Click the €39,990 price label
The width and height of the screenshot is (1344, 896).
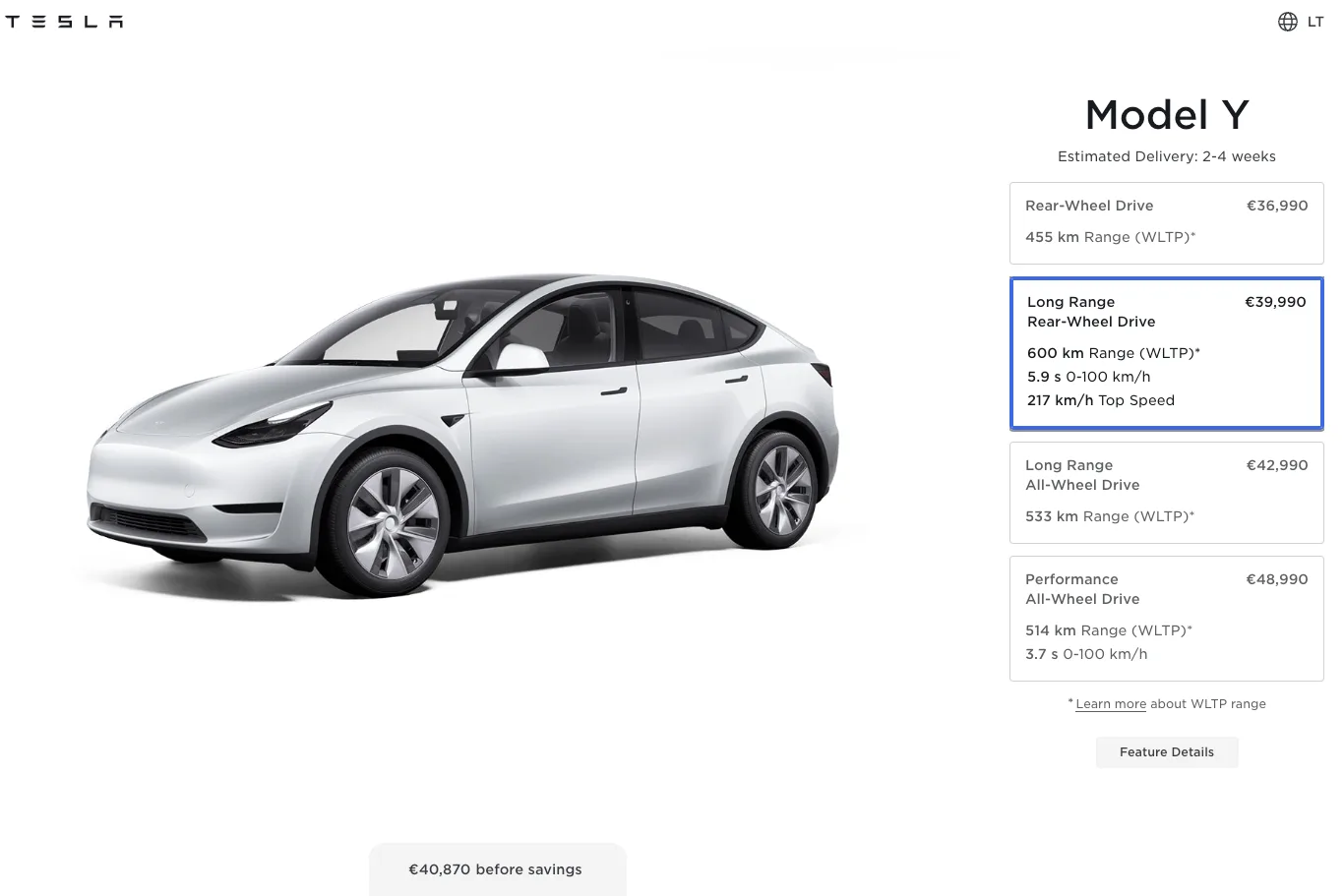1275,302
